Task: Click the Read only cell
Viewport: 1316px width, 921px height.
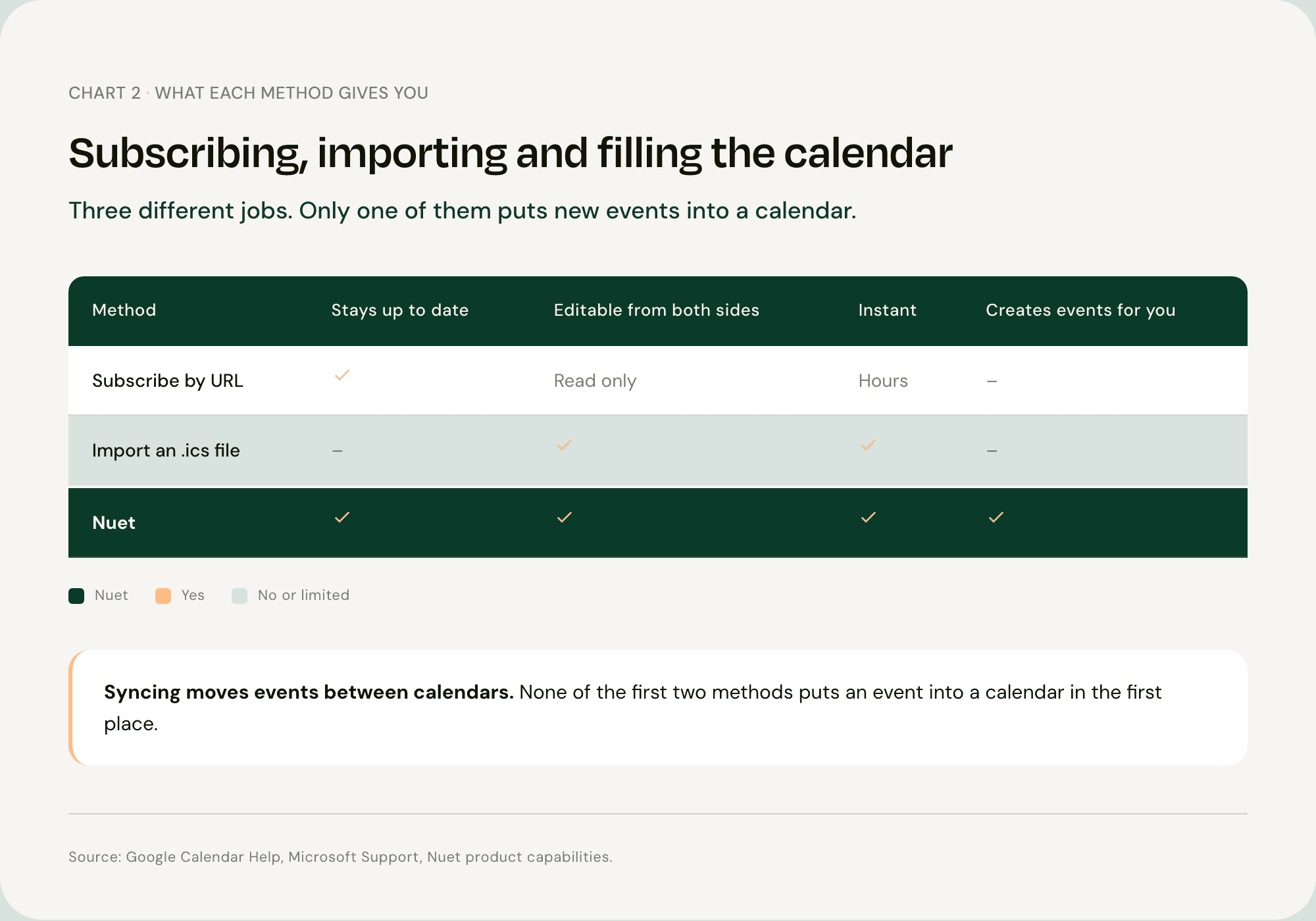Action: (x=595, y=382)
